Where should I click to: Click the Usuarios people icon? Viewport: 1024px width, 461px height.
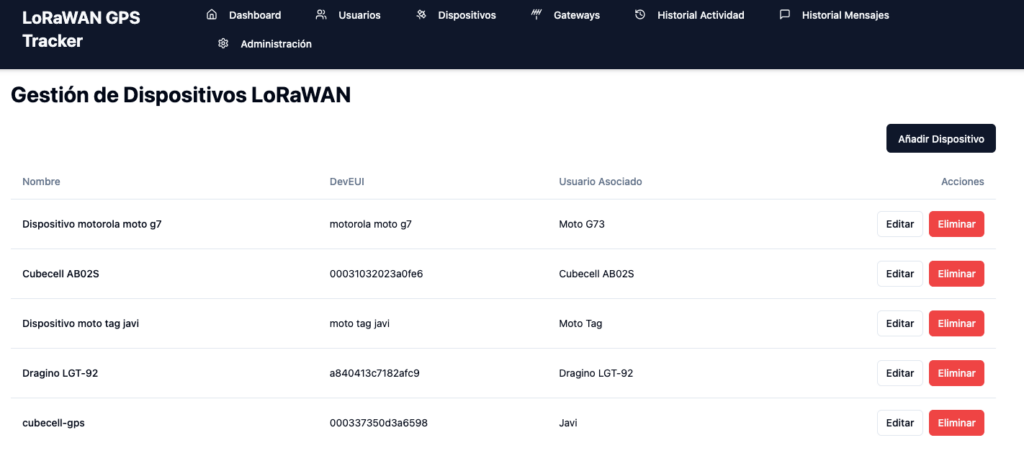tap(321, 15)
